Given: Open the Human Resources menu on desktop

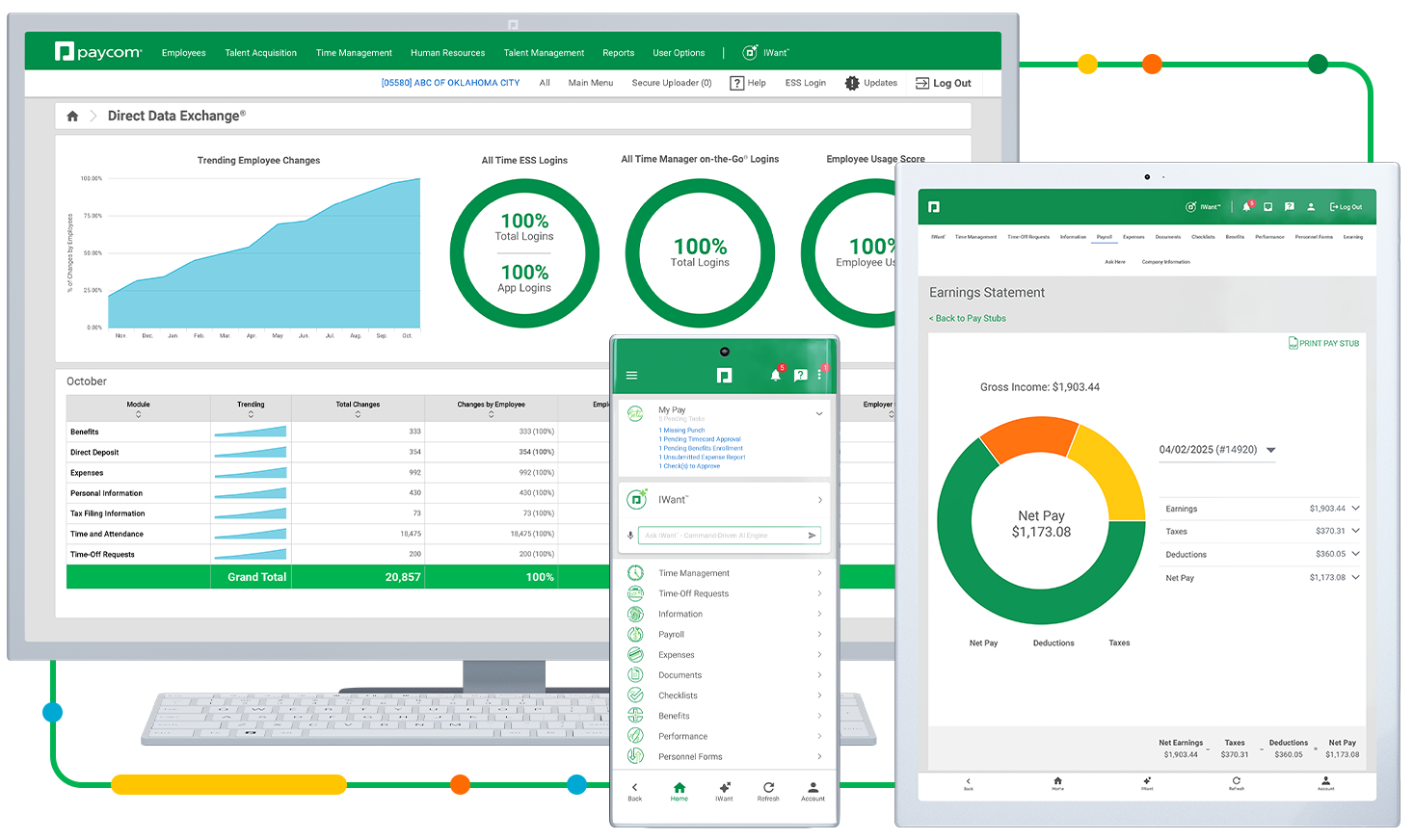Looking at the screenshot, I should [447, 53].
